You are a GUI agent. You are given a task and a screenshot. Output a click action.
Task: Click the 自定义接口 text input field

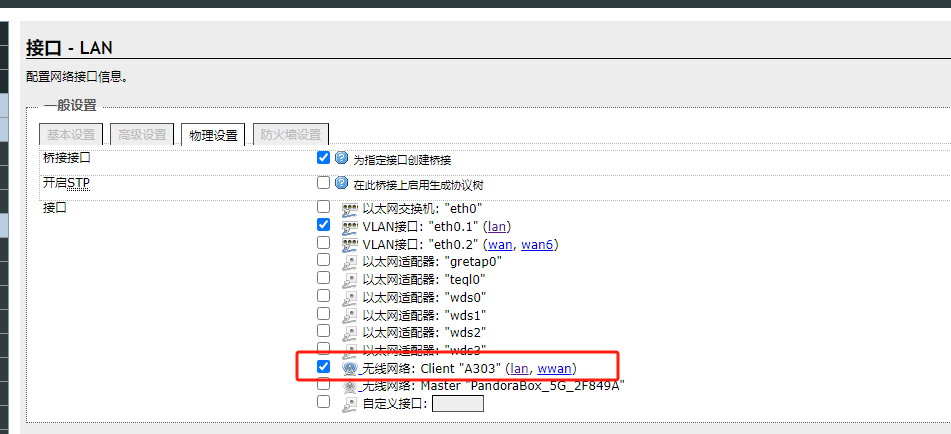tap(457, 404)
